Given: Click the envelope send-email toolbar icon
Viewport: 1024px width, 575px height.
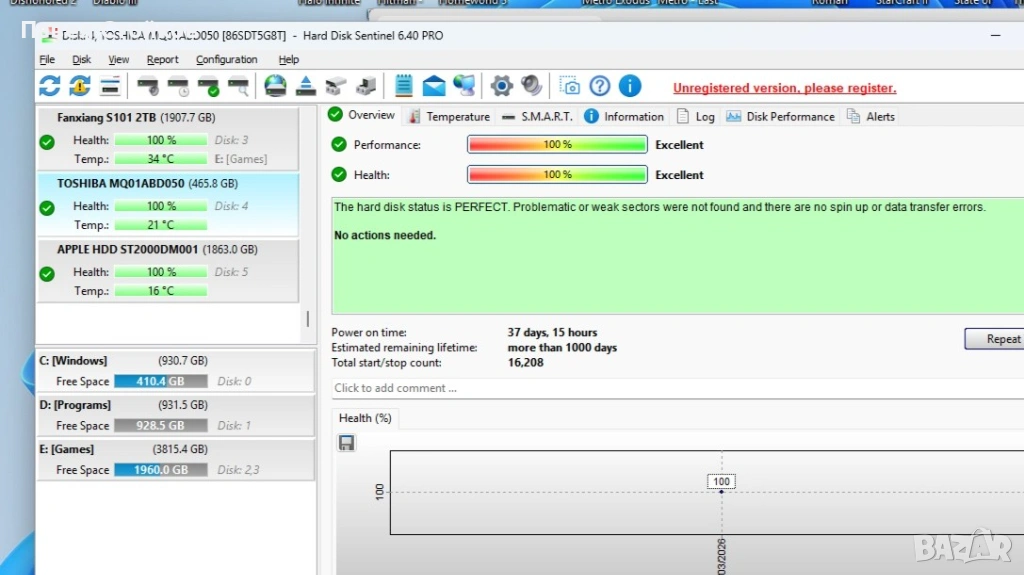Looking at the screenshot, I should [x=434, y=86].
